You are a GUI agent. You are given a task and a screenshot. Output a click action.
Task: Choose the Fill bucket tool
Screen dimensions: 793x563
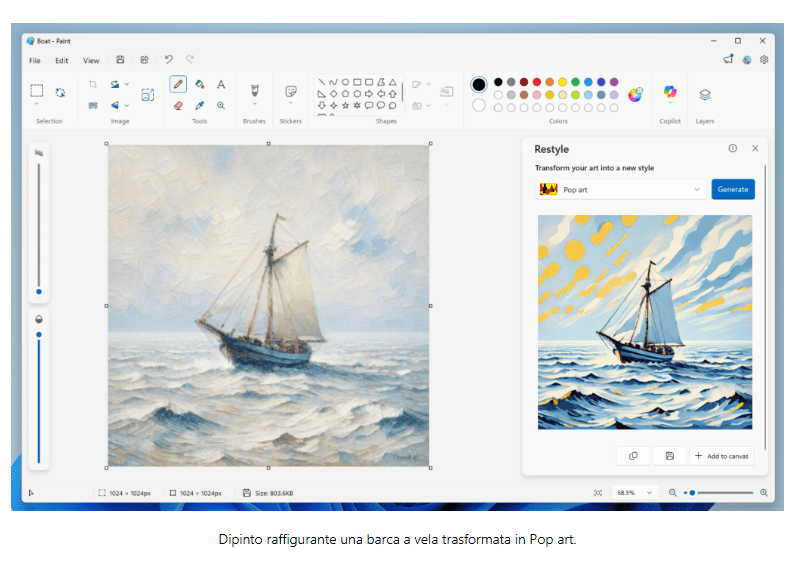pyautogui.click(x=200, y=84)
